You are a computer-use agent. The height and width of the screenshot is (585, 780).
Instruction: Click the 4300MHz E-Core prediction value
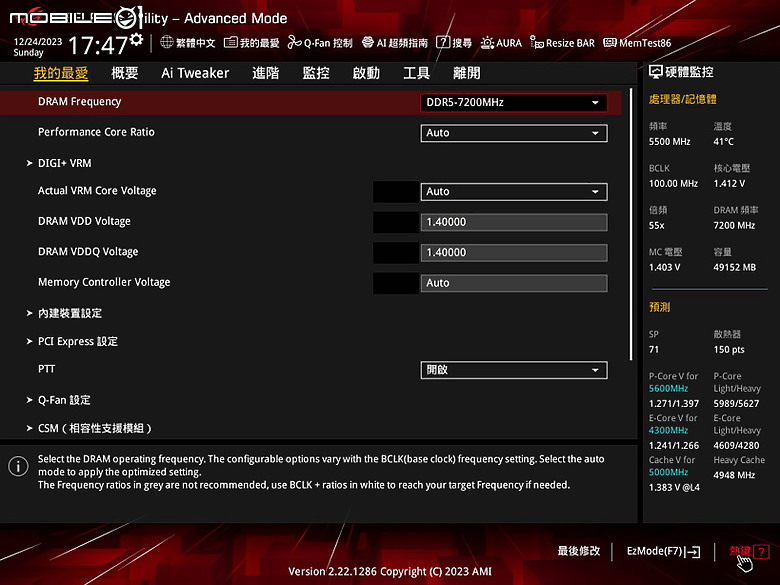click(668, 430)
